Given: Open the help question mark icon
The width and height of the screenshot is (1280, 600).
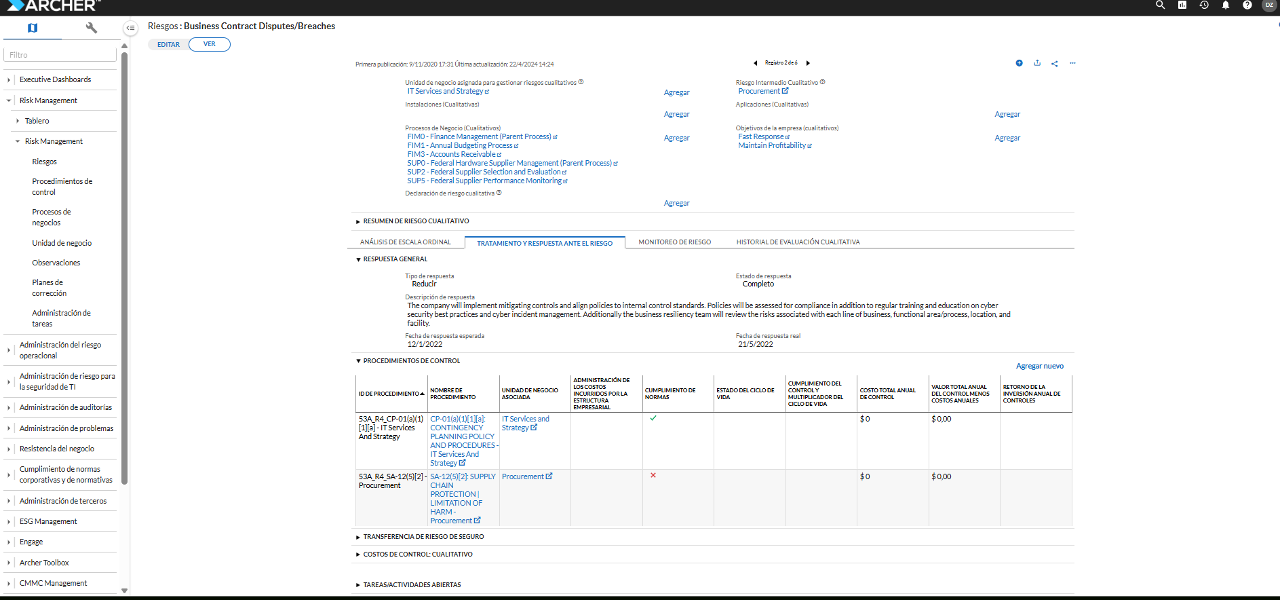Looking at the screenshot, I should (1247, 5).
